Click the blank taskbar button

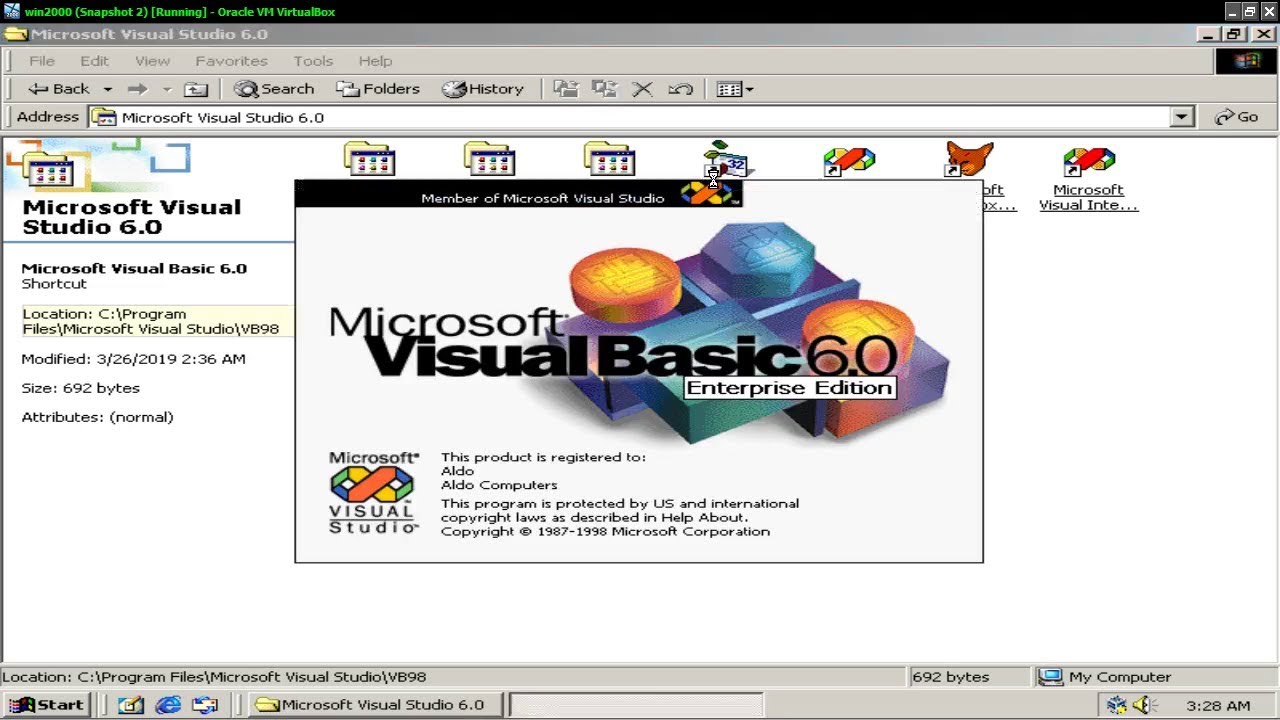coord(636,705)
